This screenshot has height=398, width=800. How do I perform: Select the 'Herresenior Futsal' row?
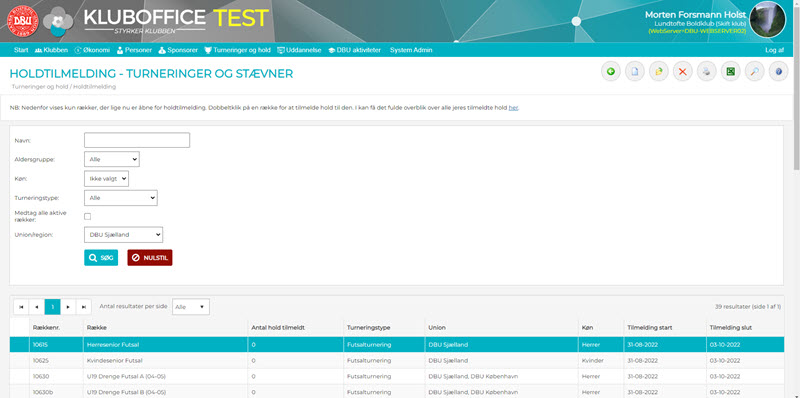396,344
